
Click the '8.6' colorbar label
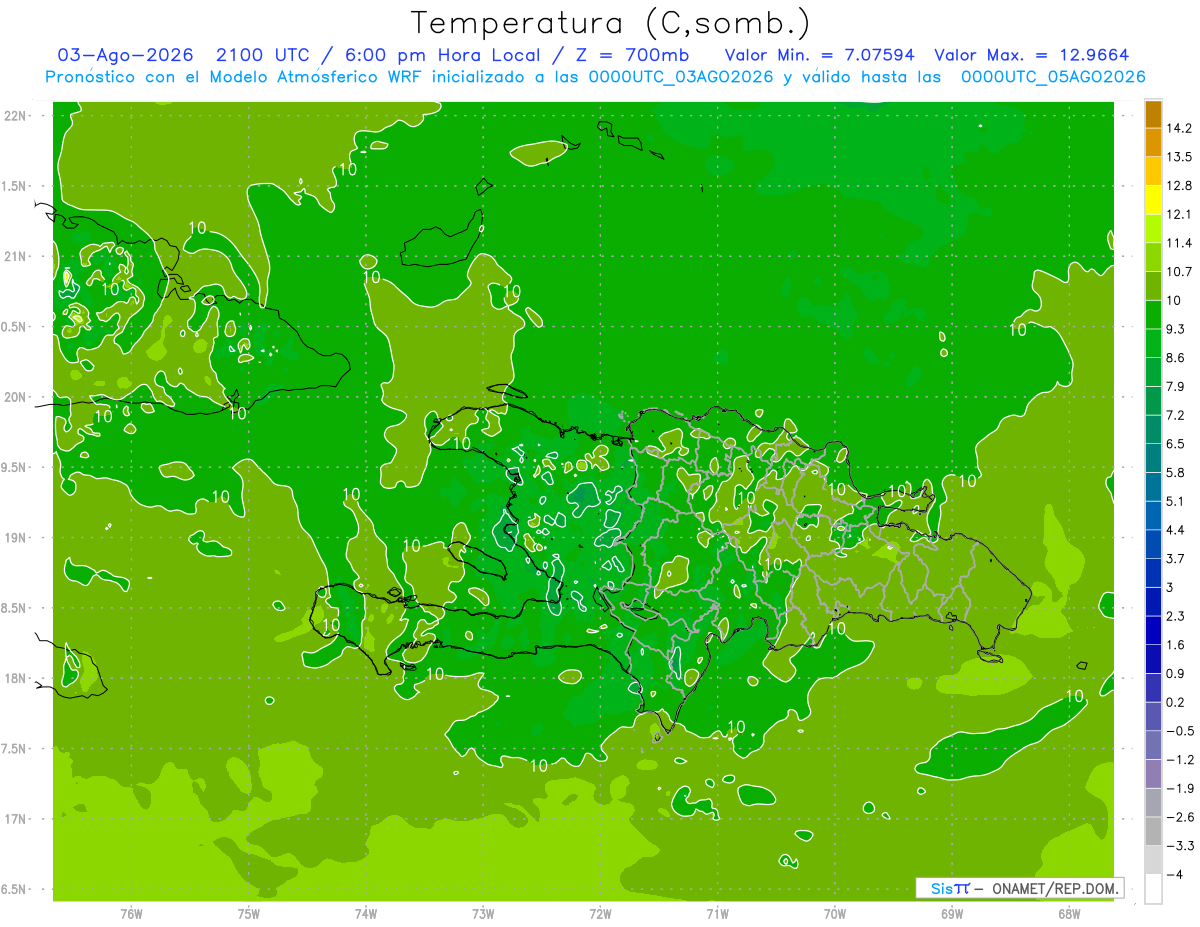coord(1176,358)
